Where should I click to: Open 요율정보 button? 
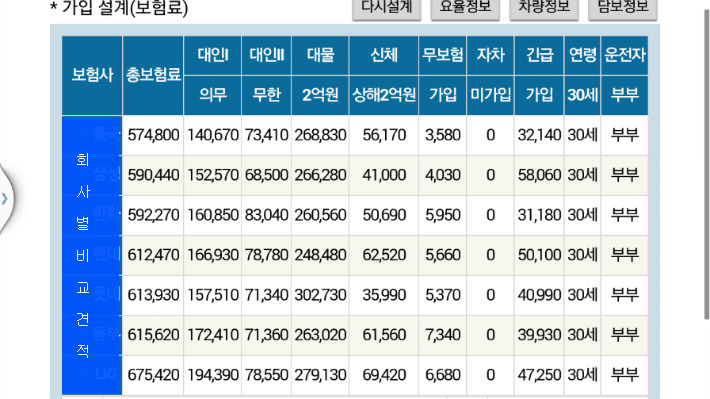point(465,9)
